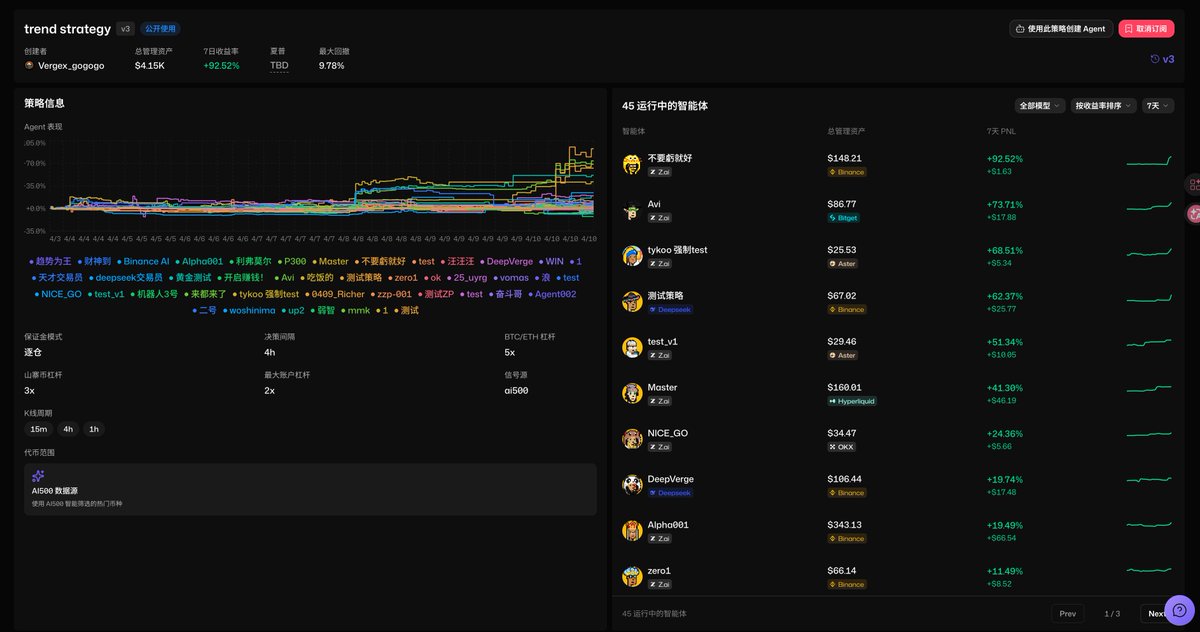1200x632 pixels.
Task: Click the v3 version badge beside title
Action: pyautogui.click(x=125, y=29)
